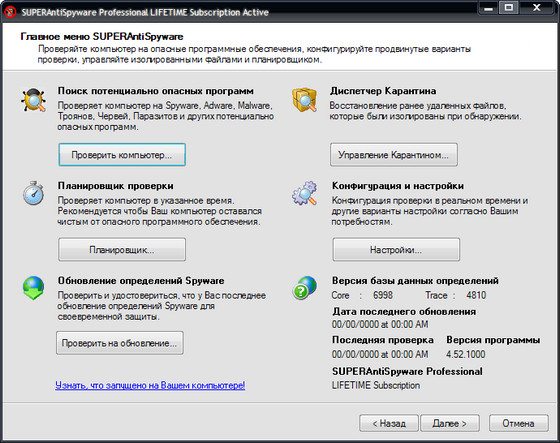560x443 pixels.
Task: Close the SUPERAntiSpyware window
Action: (x=537, y=8)
